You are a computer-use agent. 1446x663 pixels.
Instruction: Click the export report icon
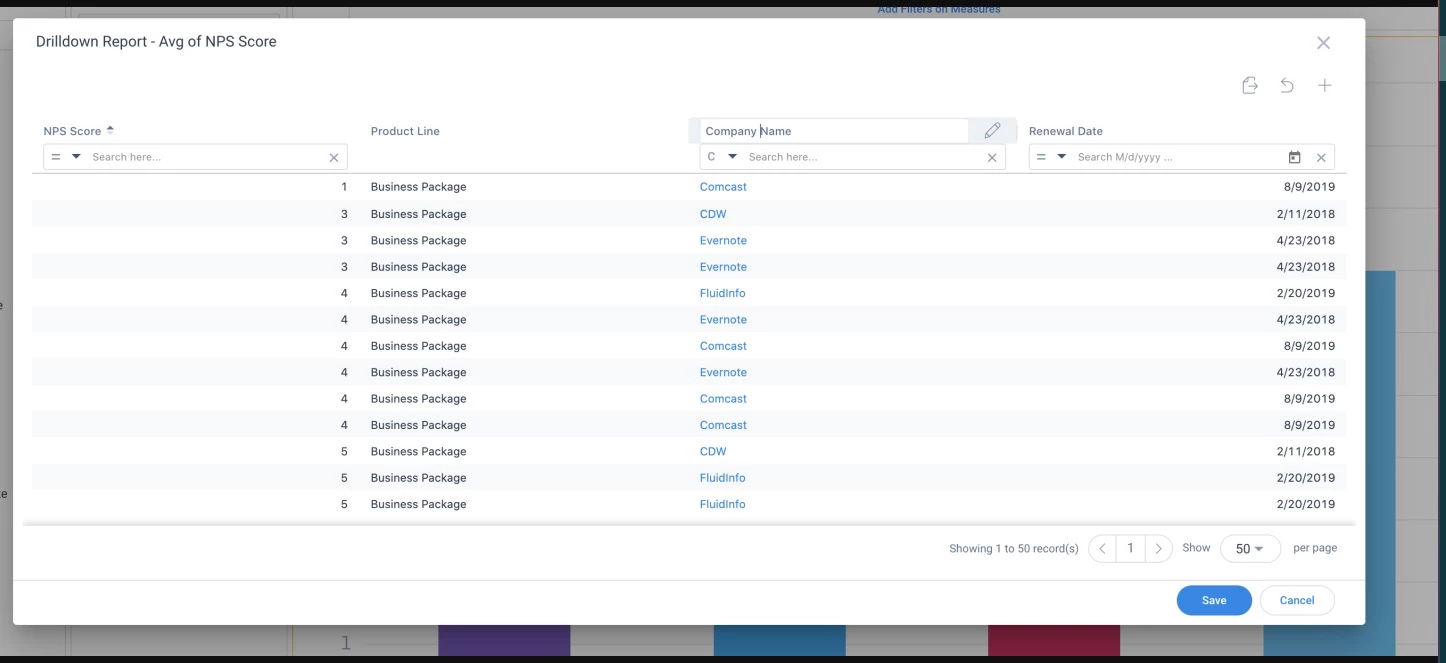(1249, 86)
